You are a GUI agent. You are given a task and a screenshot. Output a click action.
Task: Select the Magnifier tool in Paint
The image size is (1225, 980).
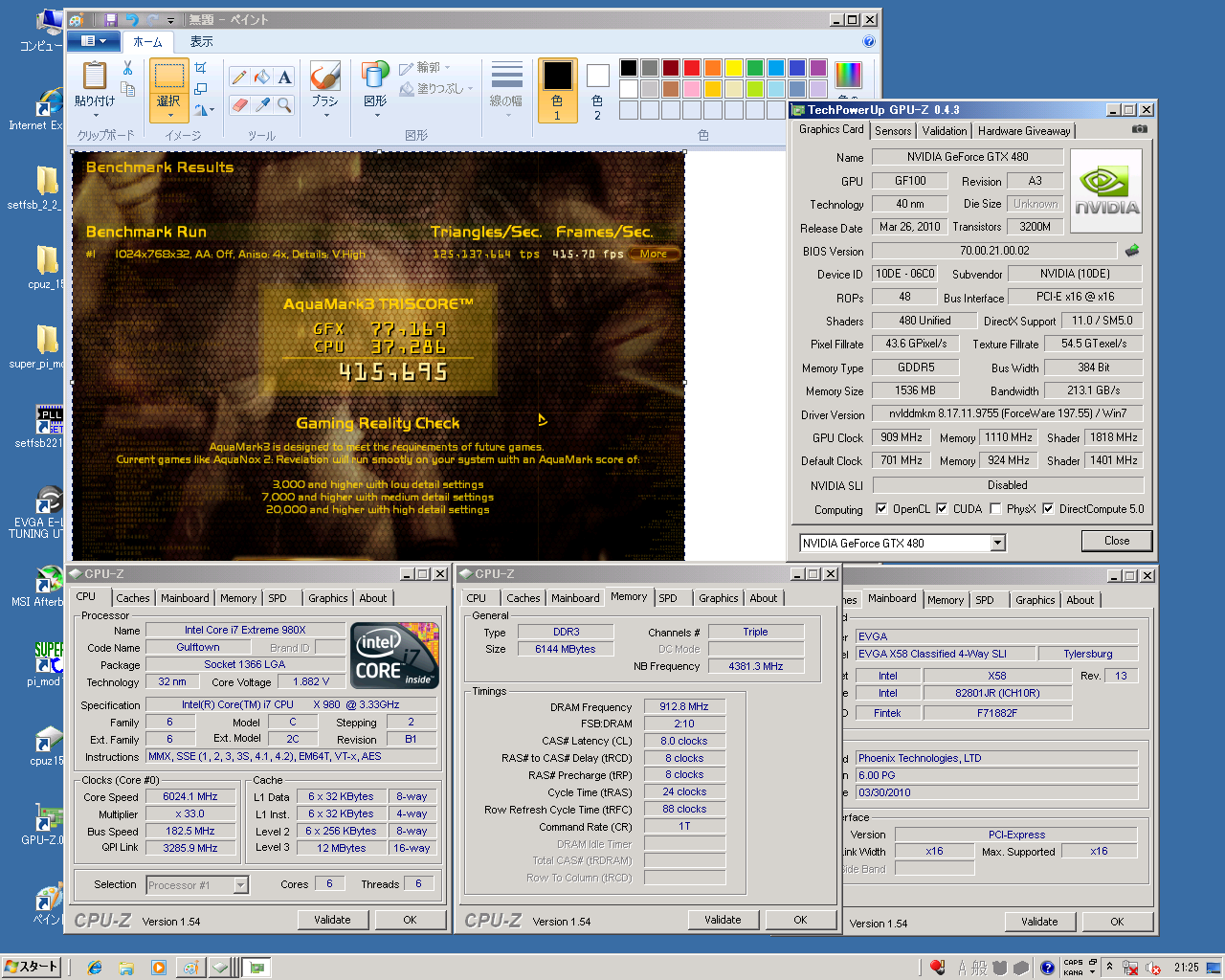285,104
